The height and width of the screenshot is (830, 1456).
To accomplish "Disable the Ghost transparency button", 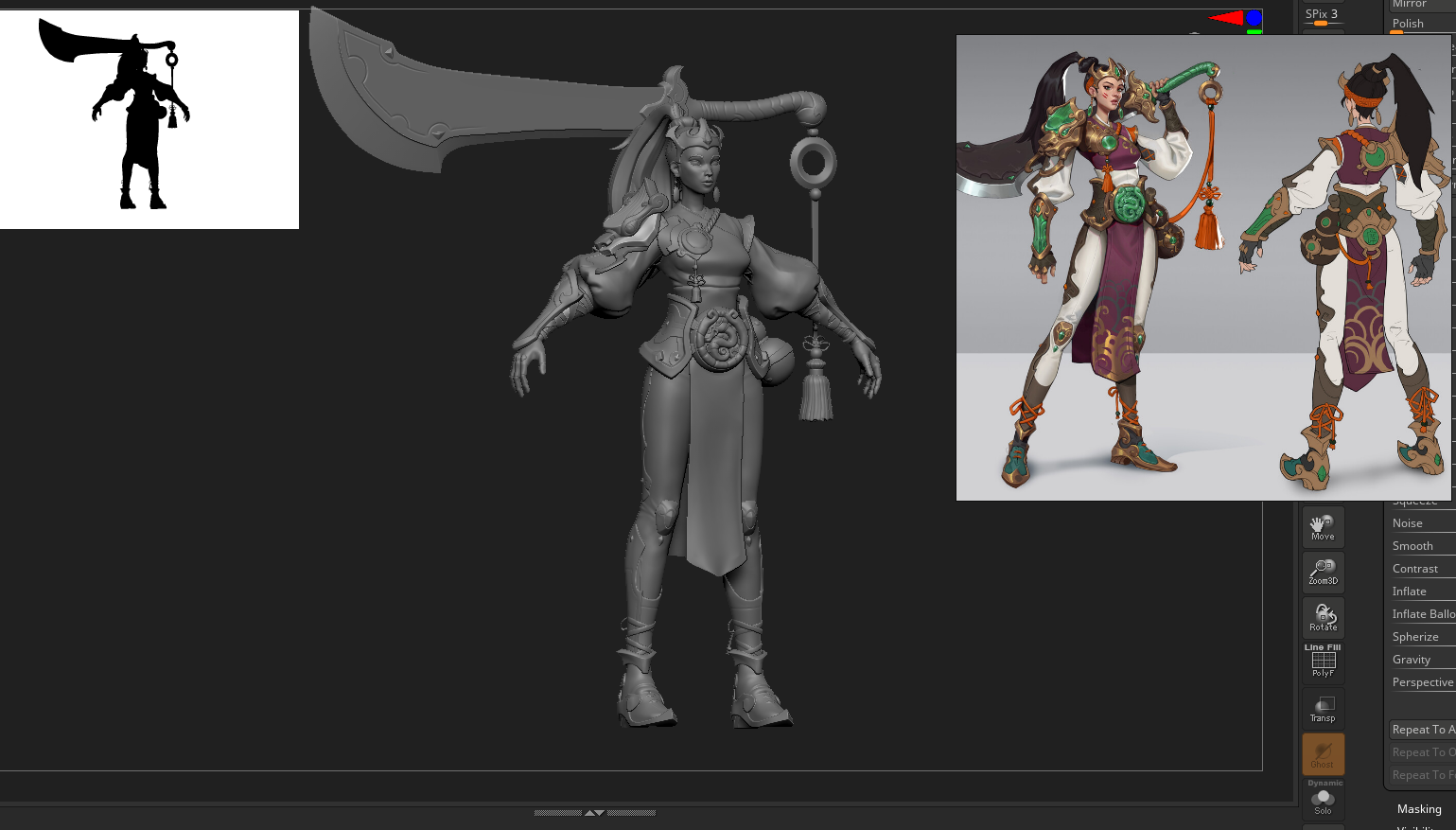I will point(1323,754).
